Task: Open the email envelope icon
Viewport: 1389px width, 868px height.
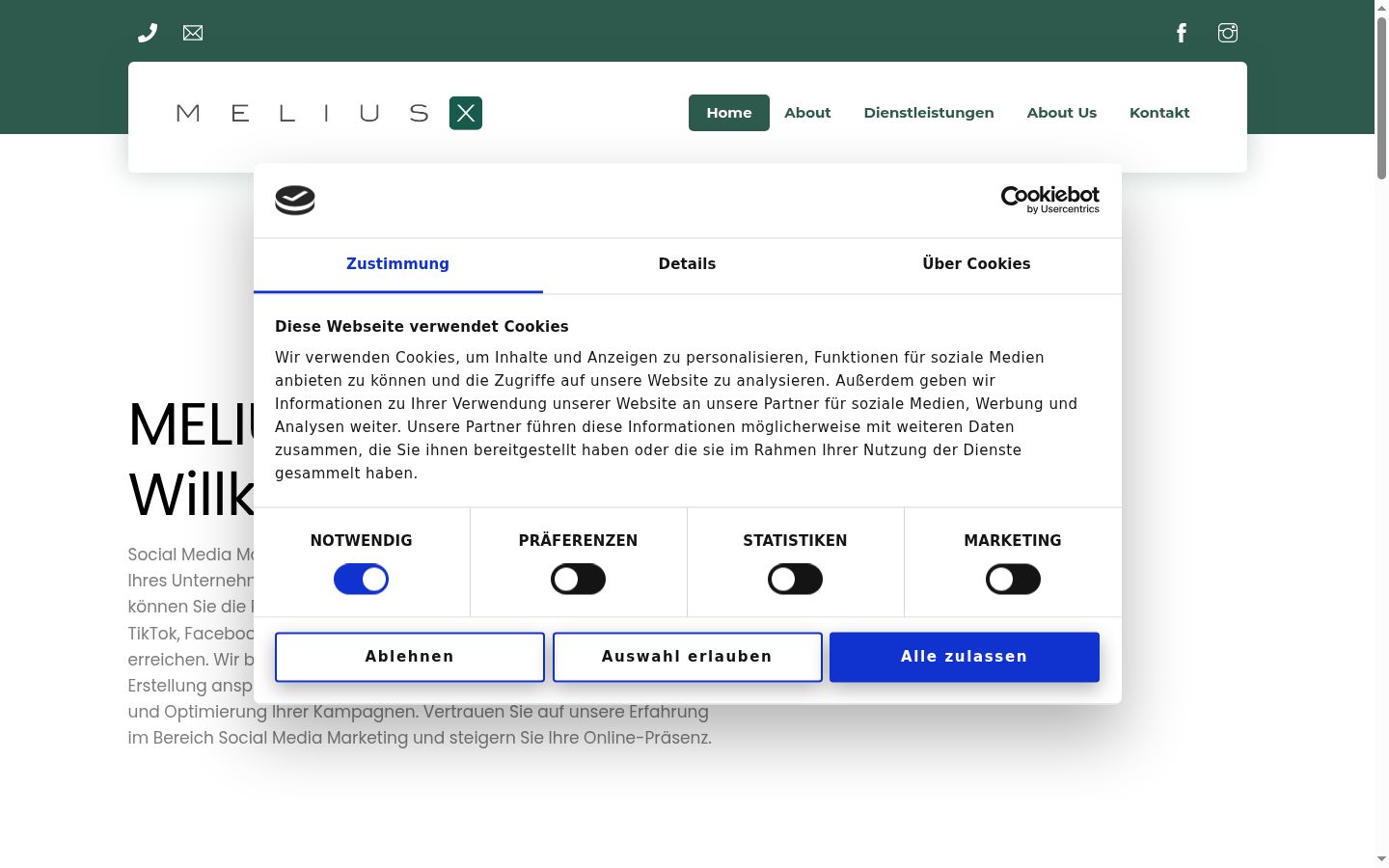Action: 193,33
